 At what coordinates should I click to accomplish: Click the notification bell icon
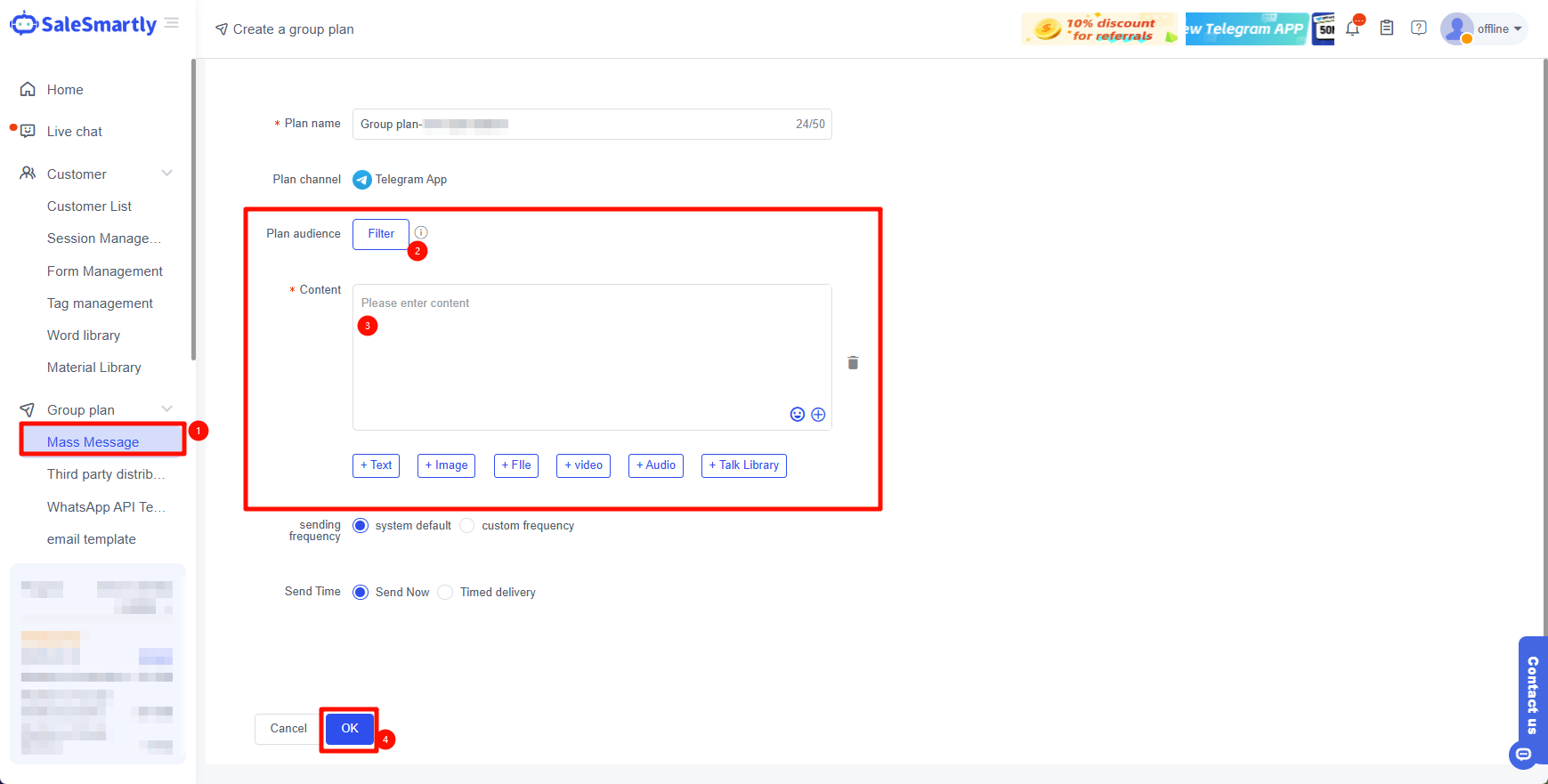tap(1352, 28)
